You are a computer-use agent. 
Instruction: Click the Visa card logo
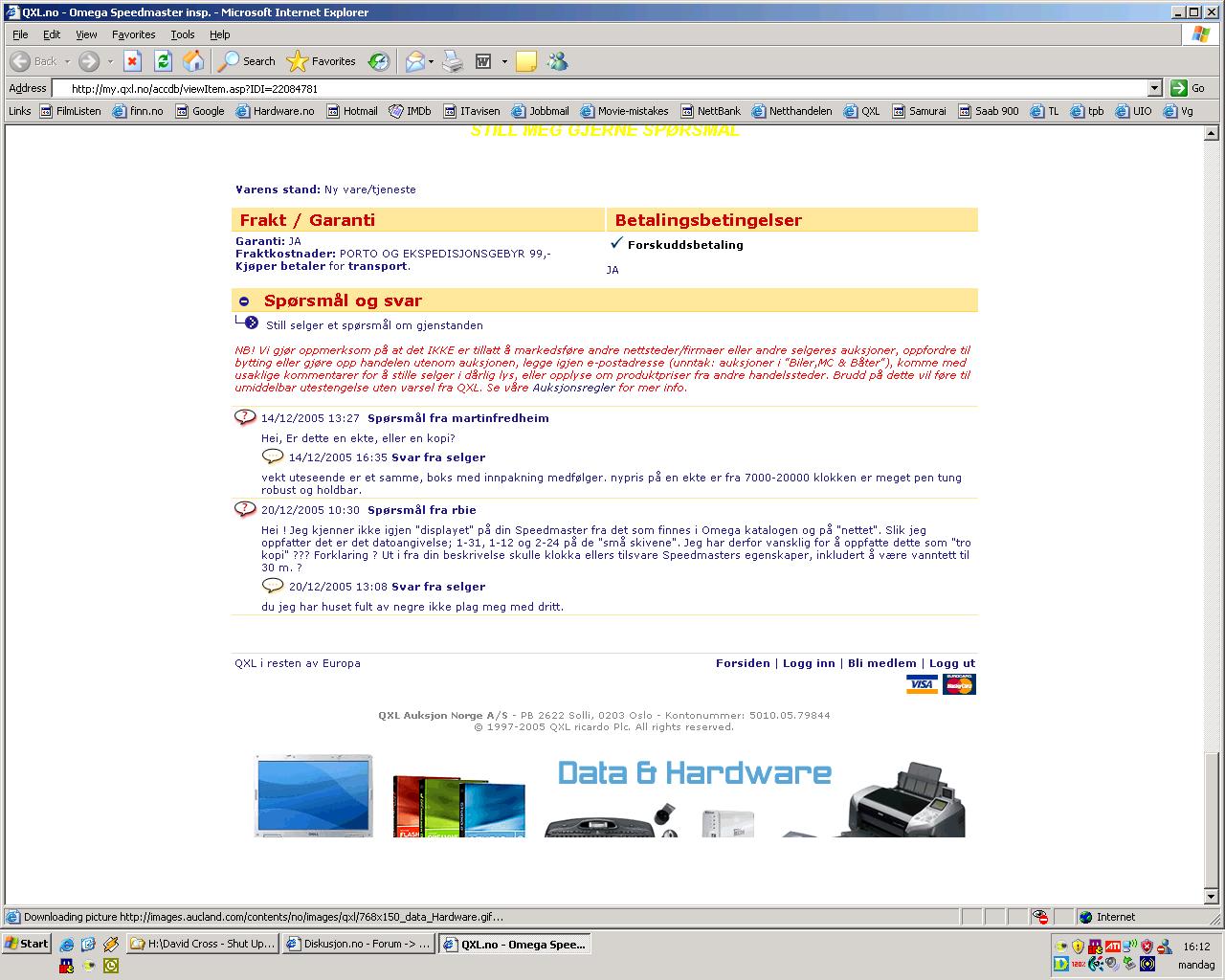(x=923, y=684)
